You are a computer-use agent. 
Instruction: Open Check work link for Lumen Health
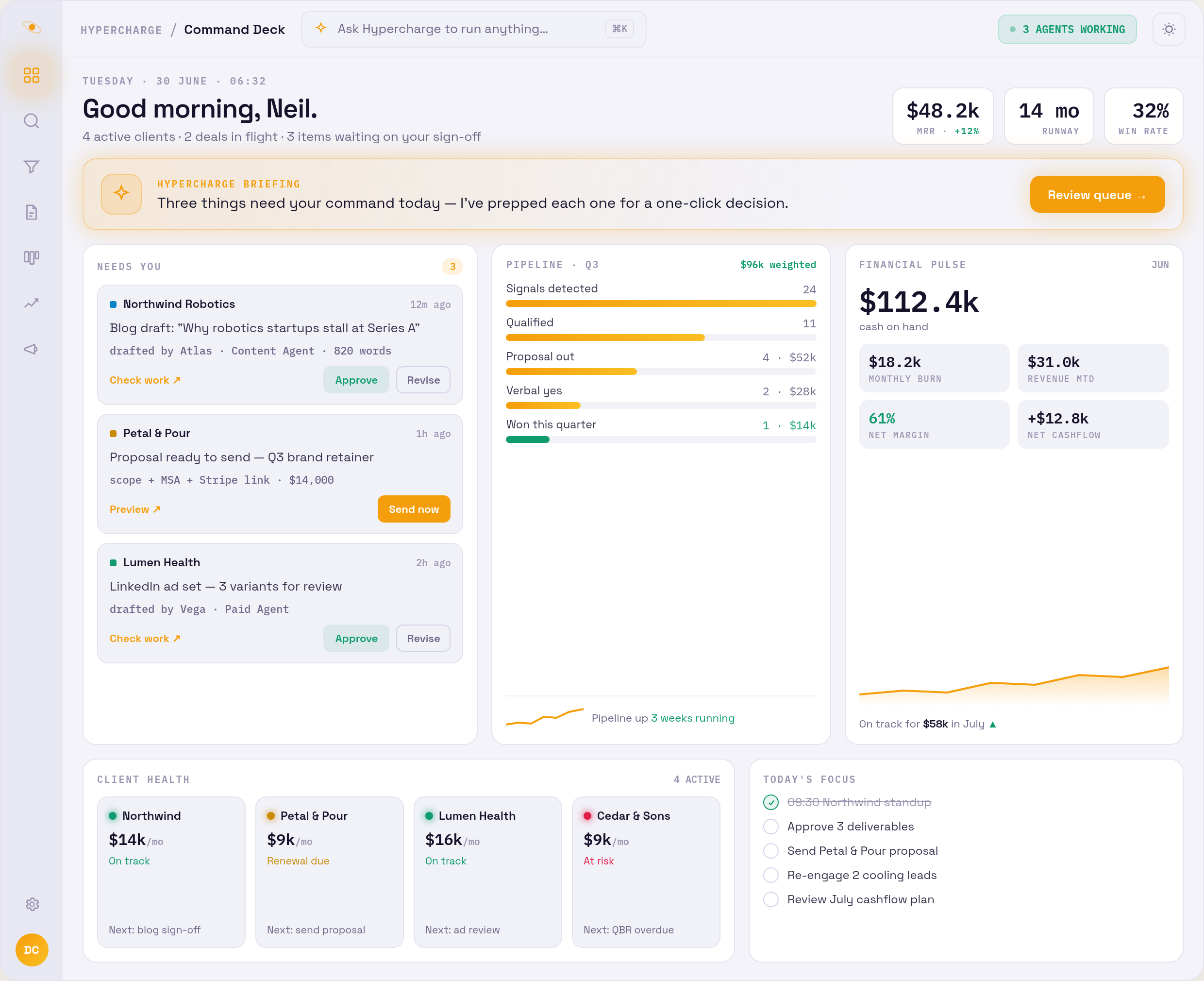coord(145,639)
